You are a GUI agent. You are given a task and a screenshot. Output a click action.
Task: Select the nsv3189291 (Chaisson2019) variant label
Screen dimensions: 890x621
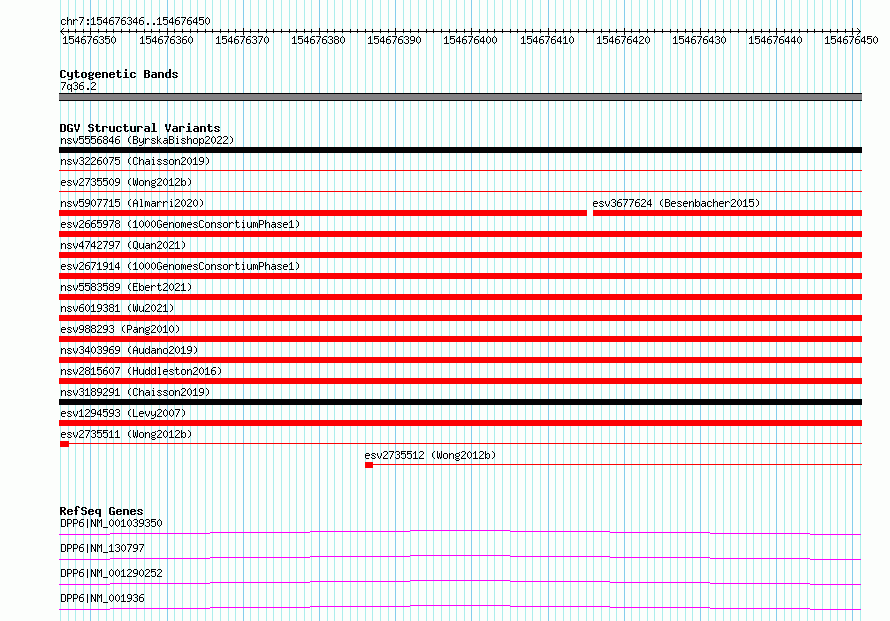pos(135,392)
